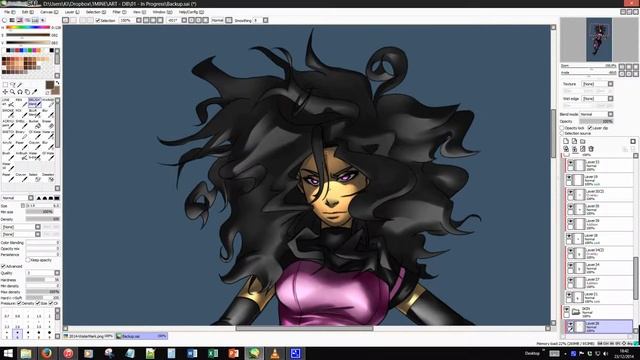
Task: Select the Eyedropper color picker tool
Action: coord(34,92)
